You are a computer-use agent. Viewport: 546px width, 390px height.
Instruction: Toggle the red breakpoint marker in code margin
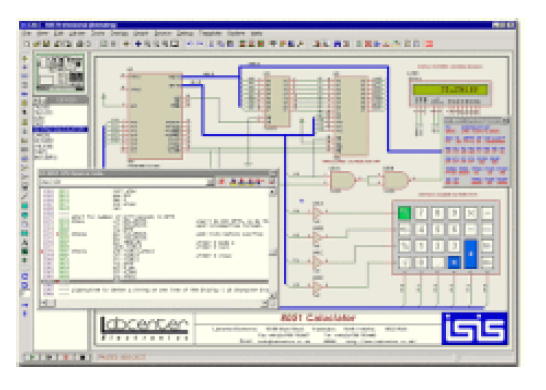42,251
